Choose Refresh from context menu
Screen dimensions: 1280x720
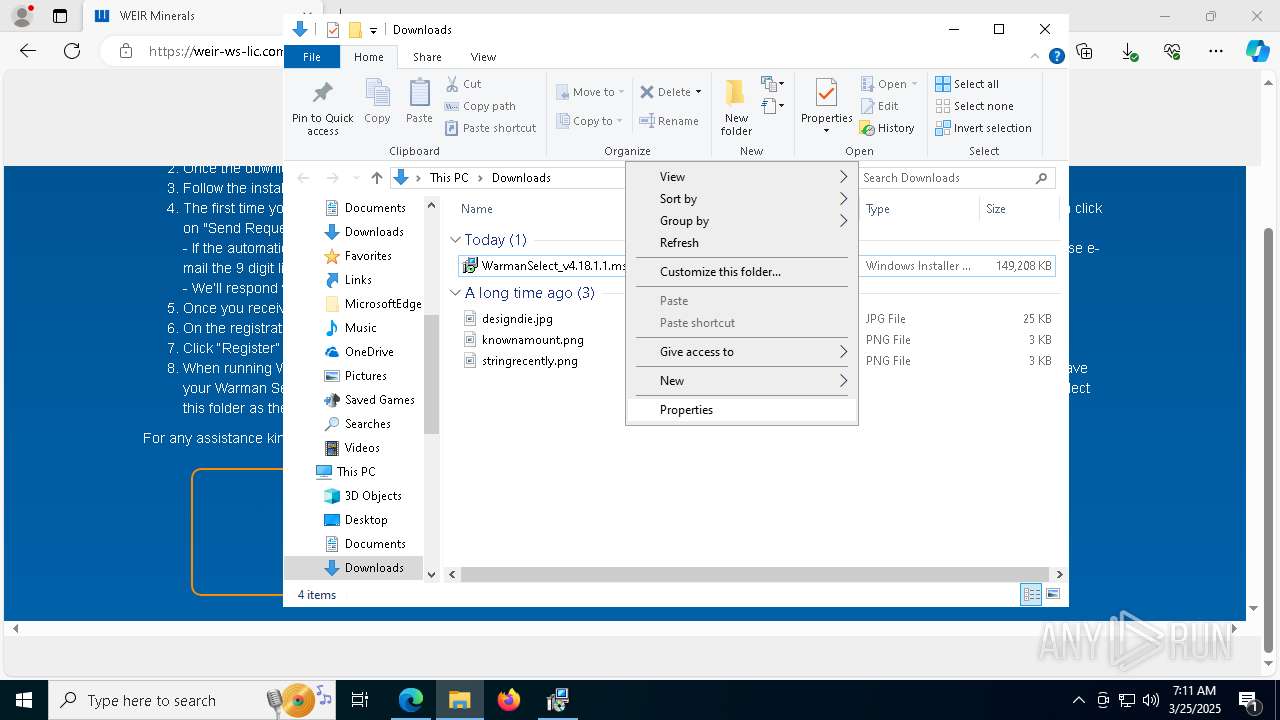742,243
